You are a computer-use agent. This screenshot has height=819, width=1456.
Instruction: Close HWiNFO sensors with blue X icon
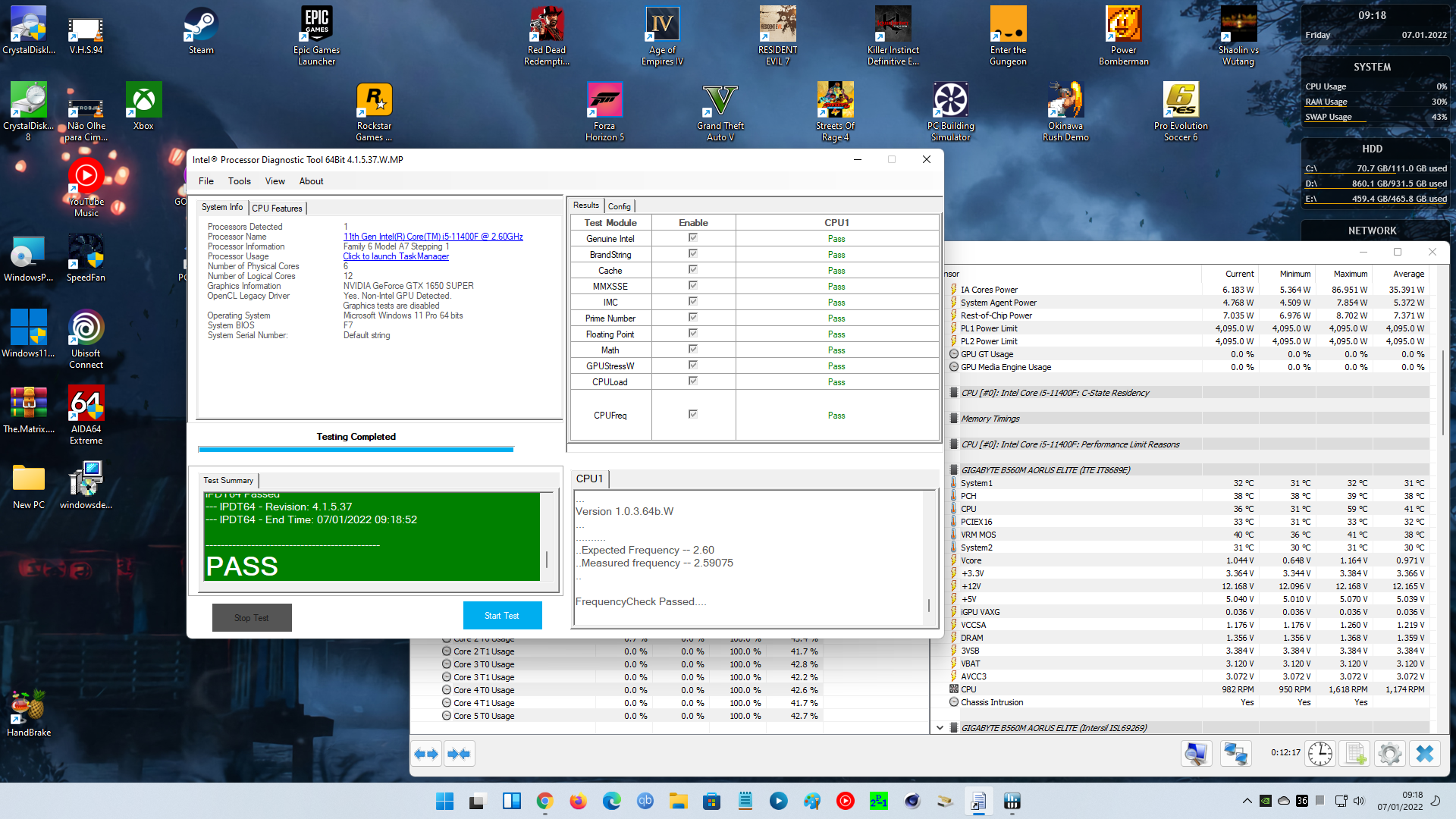point(1425,754)
